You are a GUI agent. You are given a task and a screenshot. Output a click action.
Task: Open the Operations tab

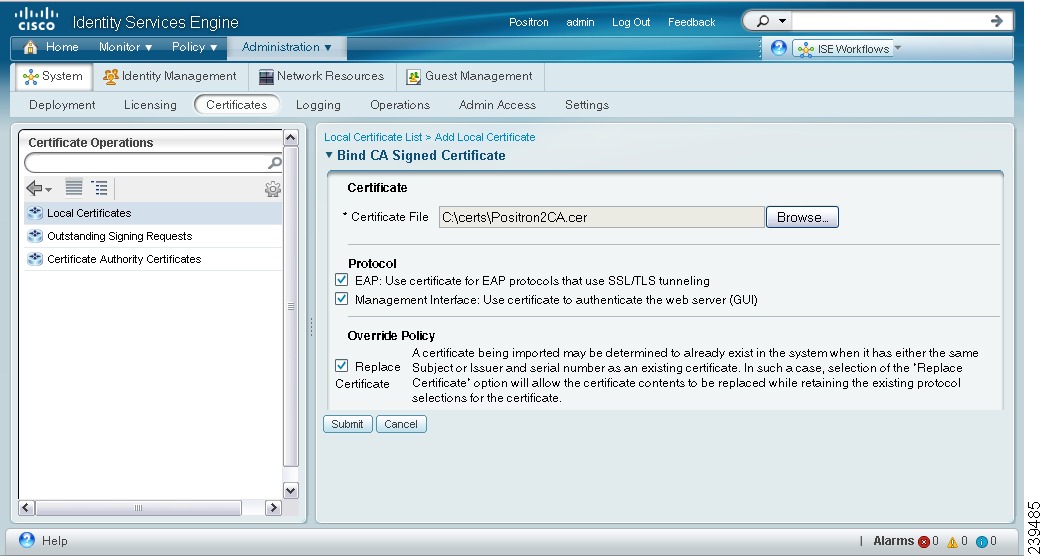click(x=400, y=105)
